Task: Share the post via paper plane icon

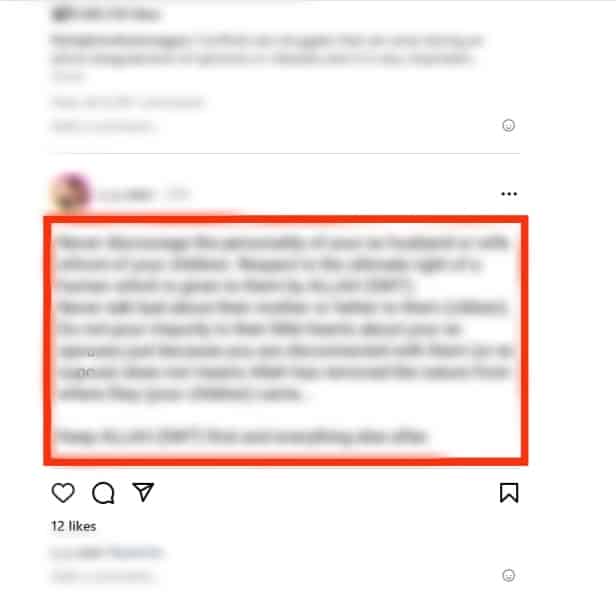Action: click(143, 492)
